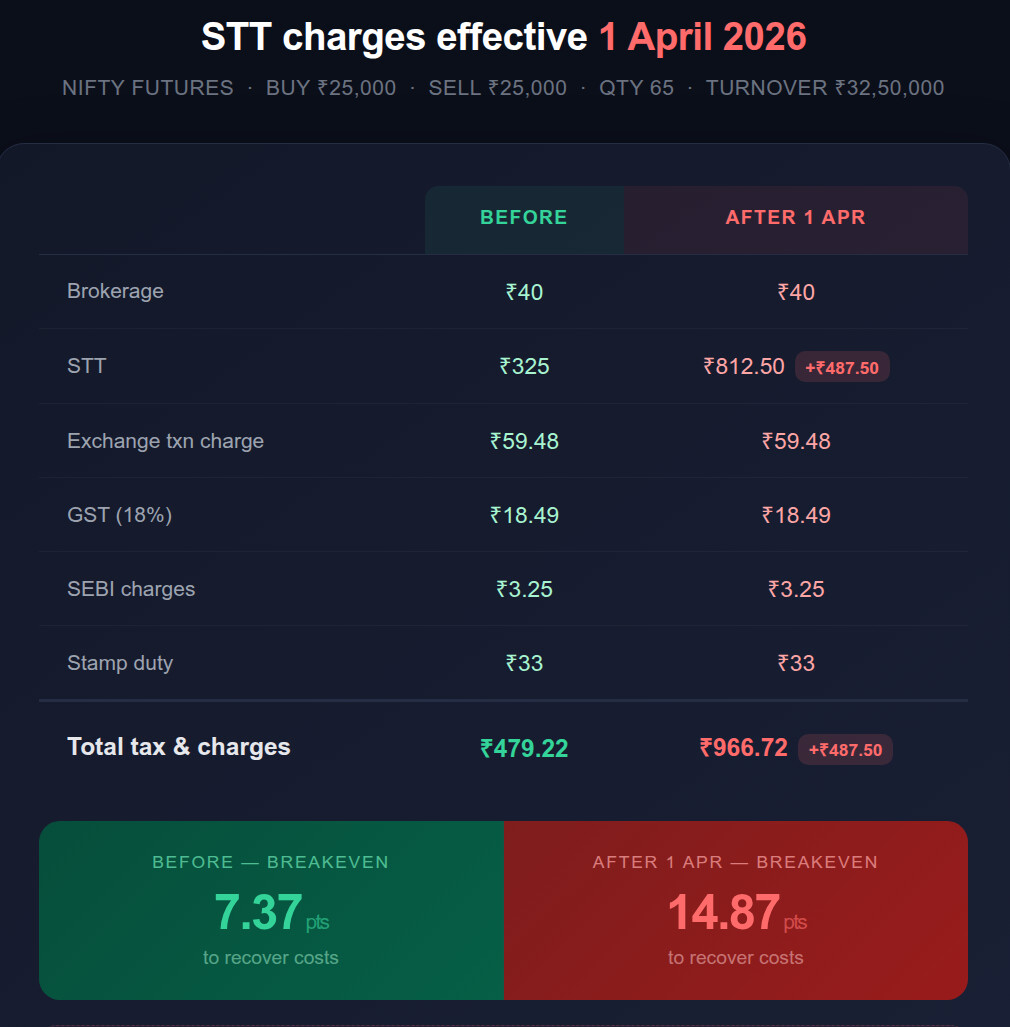Image resolution: width=1010 pixels, height=1027 pixels.
Task: Click the +₹487.50 badge in the STT row
Action: [x=842, y=367]
